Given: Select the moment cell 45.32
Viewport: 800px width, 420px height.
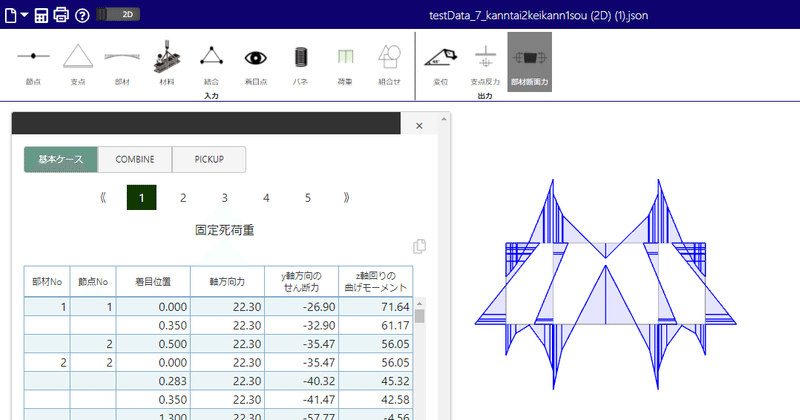Looking at the screenshot, I should tap(376, 381).
